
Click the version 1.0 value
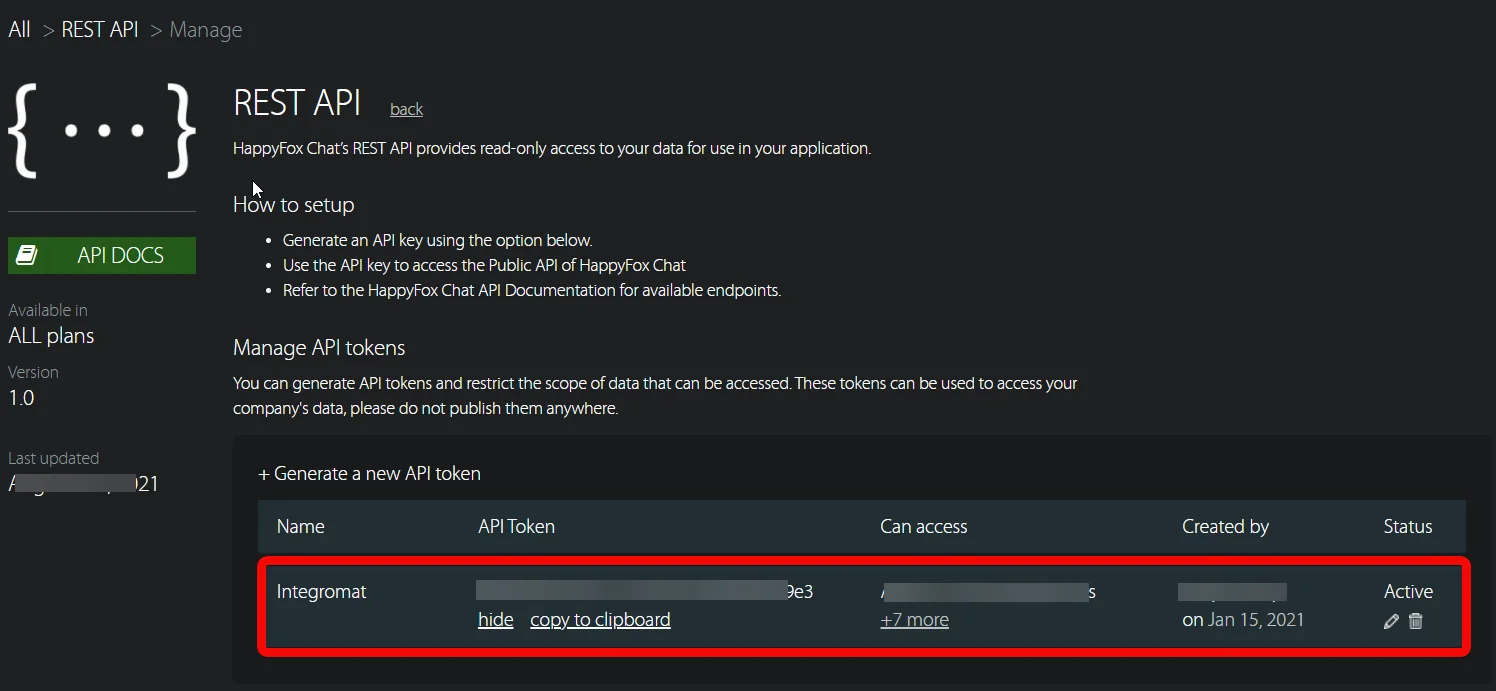(x=21, y=398)
